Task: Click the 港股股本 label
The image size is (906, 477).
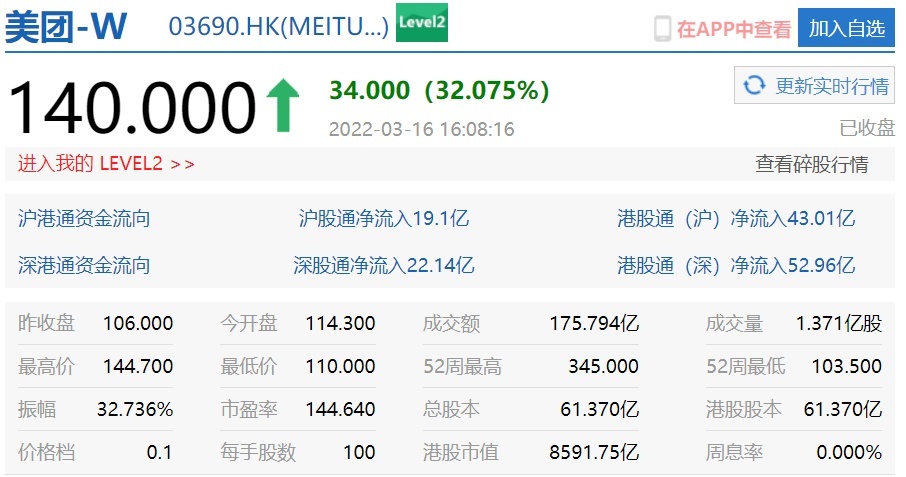Action: point(744,409)
